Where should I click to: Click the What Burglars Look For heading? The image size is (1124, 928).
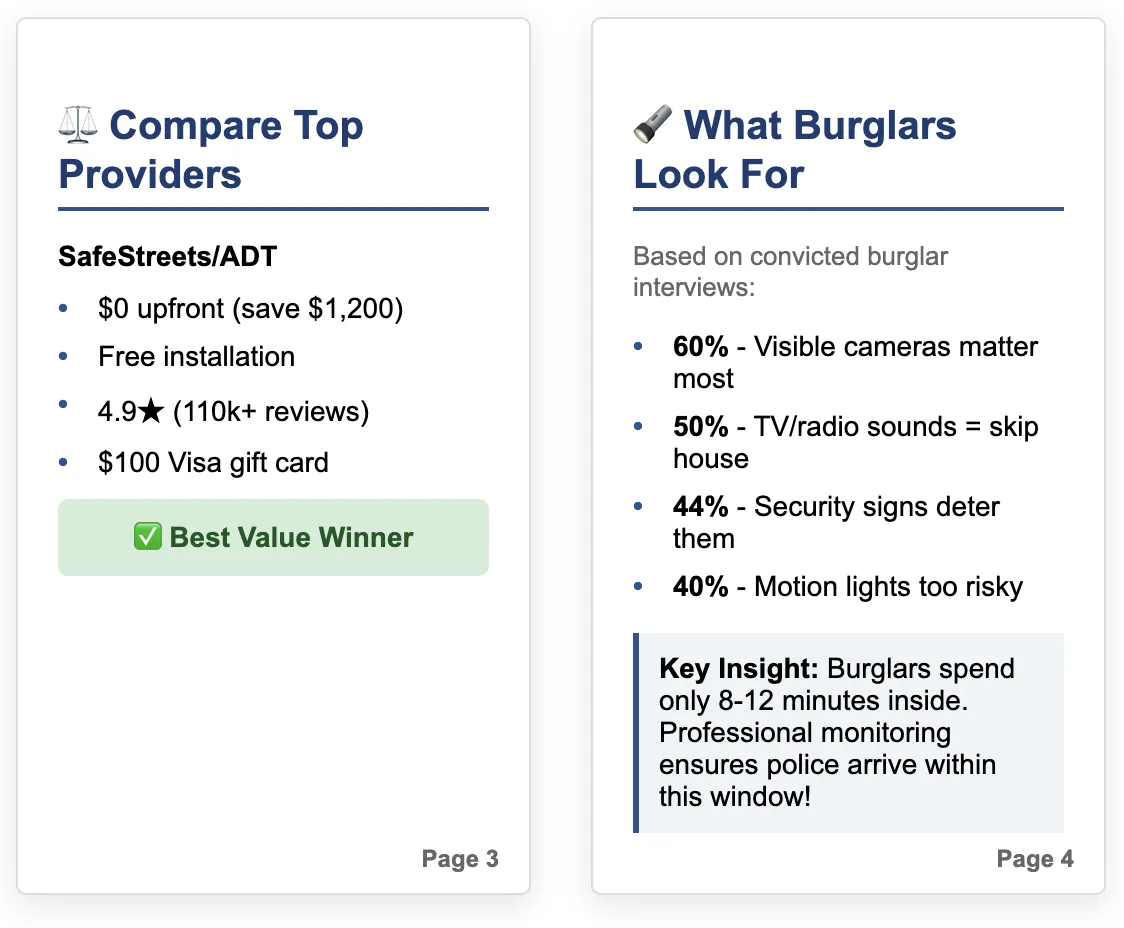(x=794, y=150)
